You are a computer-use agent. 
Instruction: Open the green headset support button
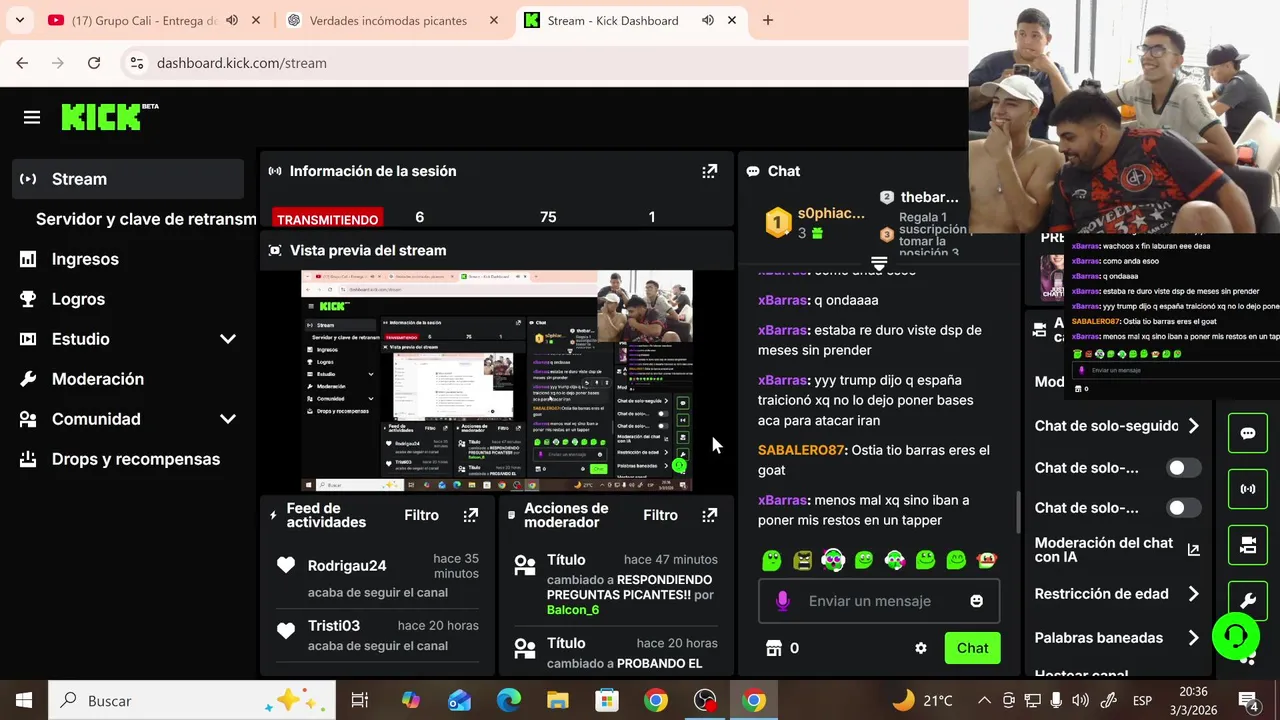(x=1236, y=636)
